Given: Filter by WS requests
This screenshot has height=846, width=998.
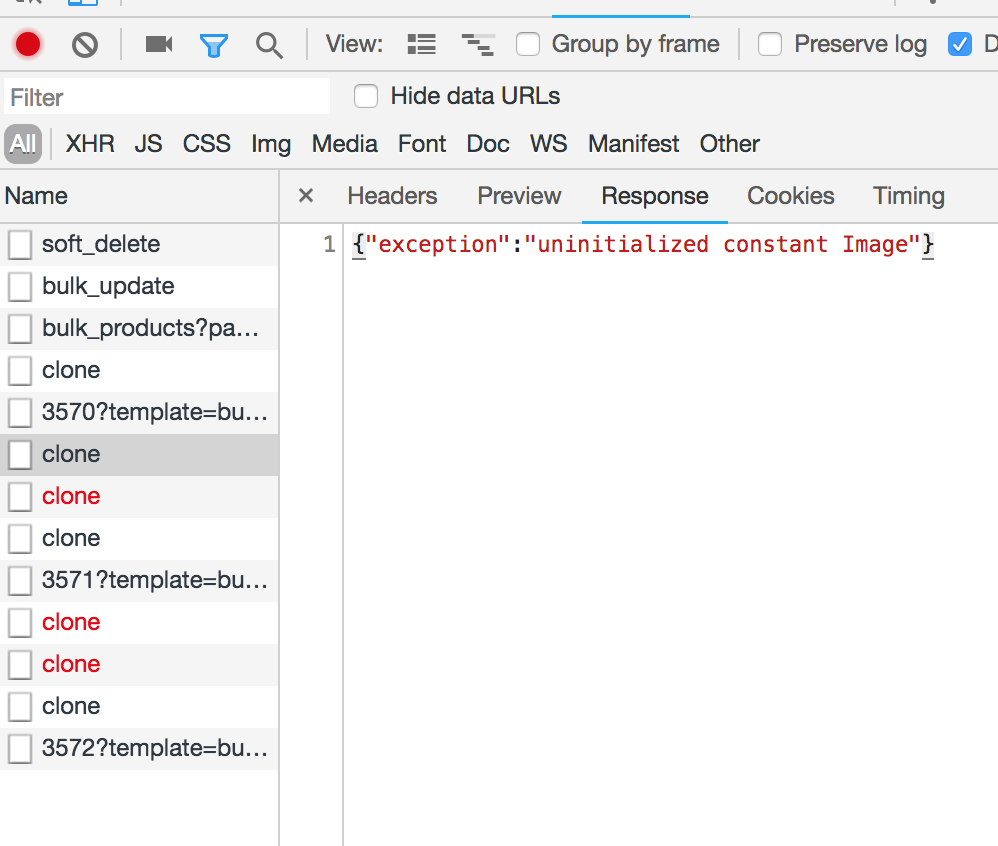Looking at the screenshot, I should (549, 144).
